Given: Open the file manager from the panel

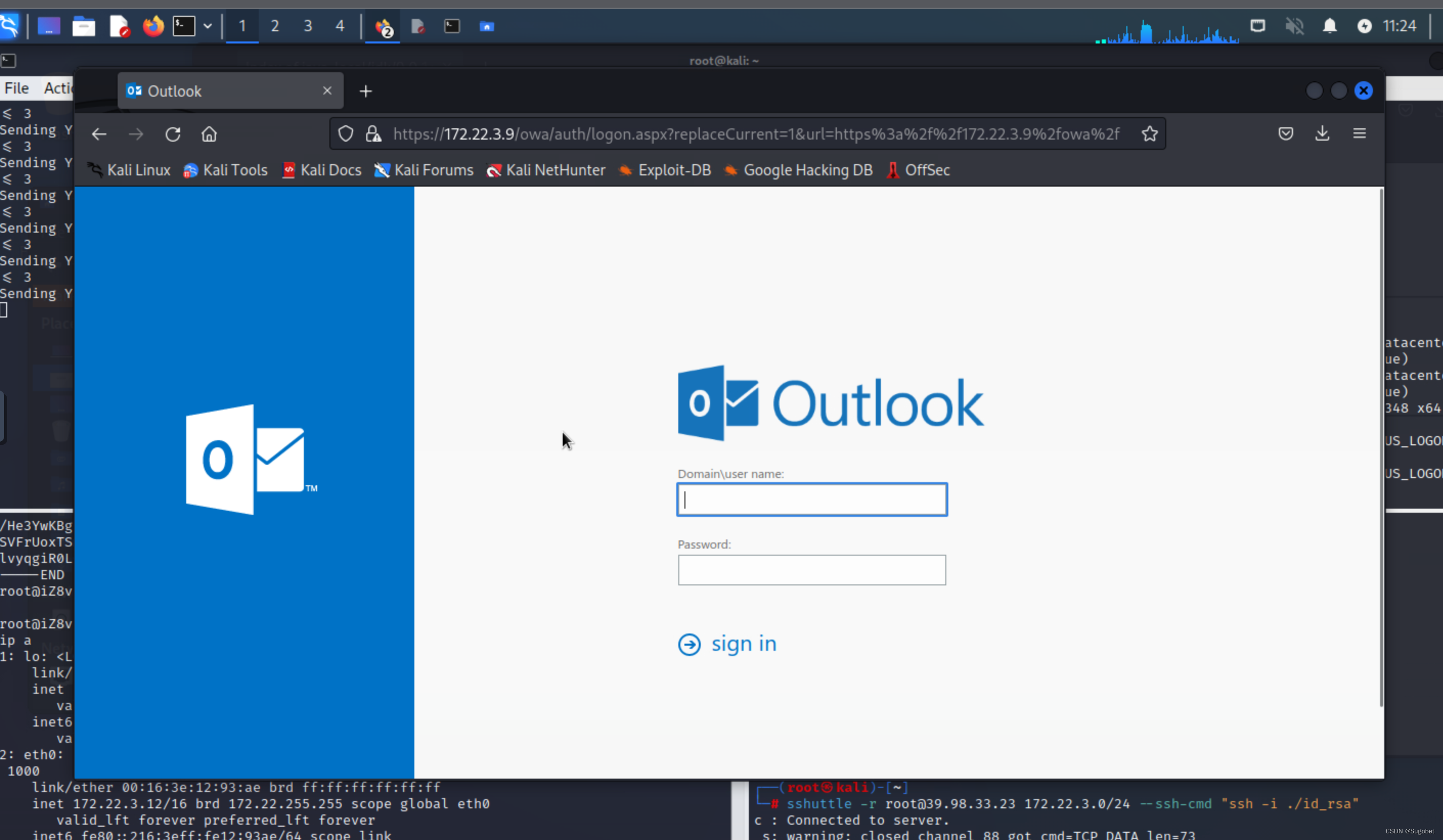Looking at the screenshot, I should (83, 26).
